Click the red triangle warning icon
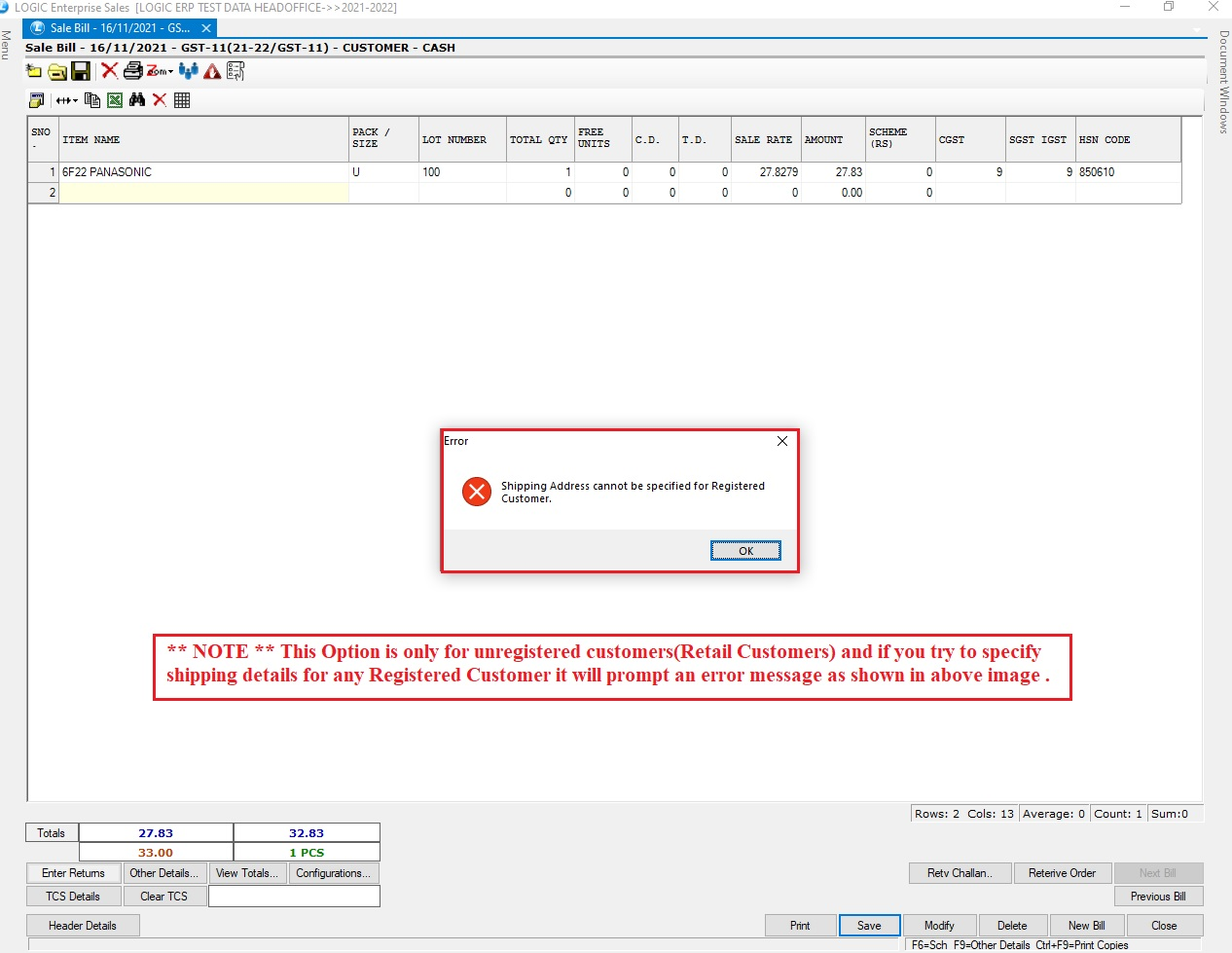The image size is (1232, 953). pos(212,71)
